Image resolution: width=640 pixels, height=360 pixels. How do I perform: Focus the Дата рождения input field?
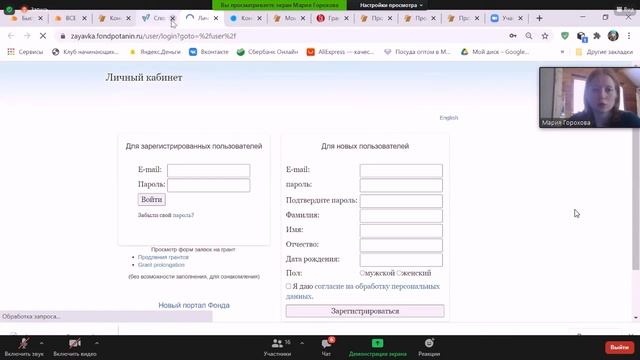tap(401, 259)
